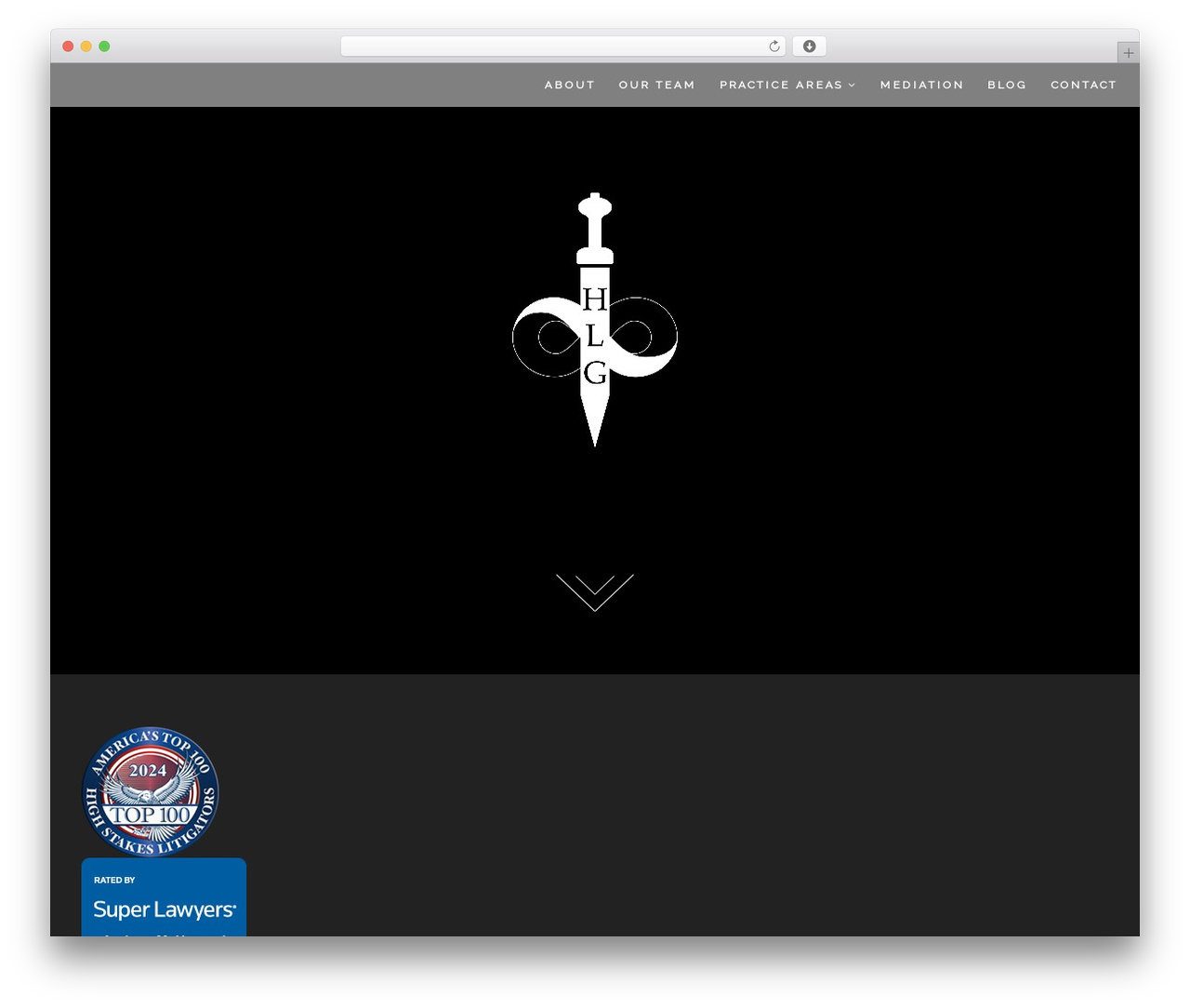The image size is (1190, 1008).
Task: Focus the browser address bar
Action: (x=563, y=46)
